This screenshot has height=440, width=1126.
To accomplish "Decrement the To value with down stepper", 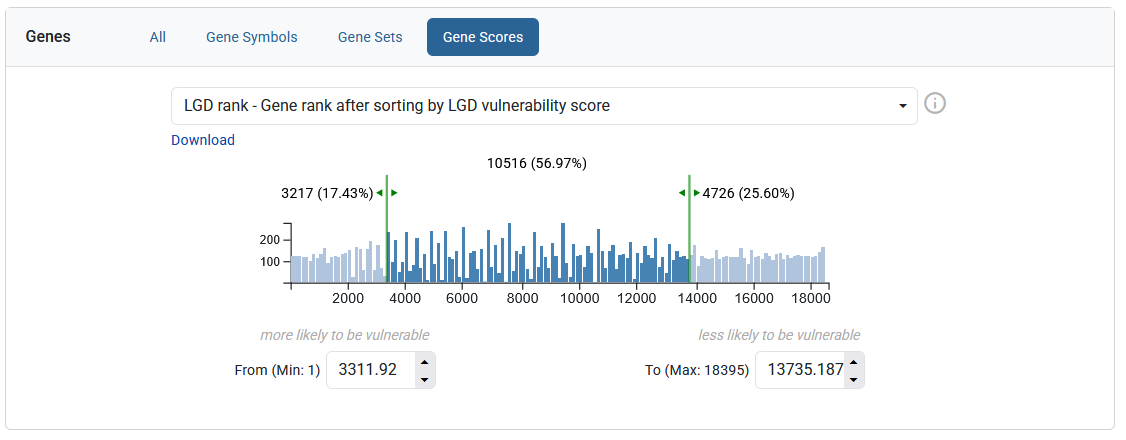I will pos(853,379).
